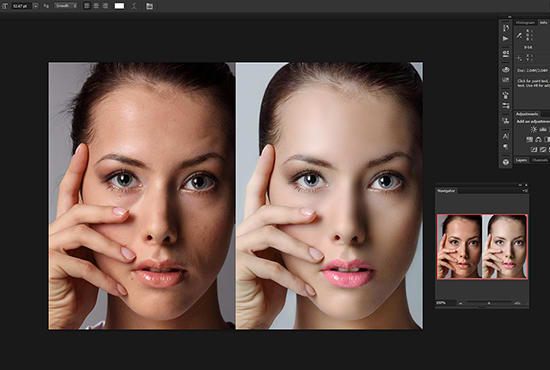Screen dimensions: 550x370
Task: Open the Paragraph panel icon in dock
Action: [x=505, y=147]
